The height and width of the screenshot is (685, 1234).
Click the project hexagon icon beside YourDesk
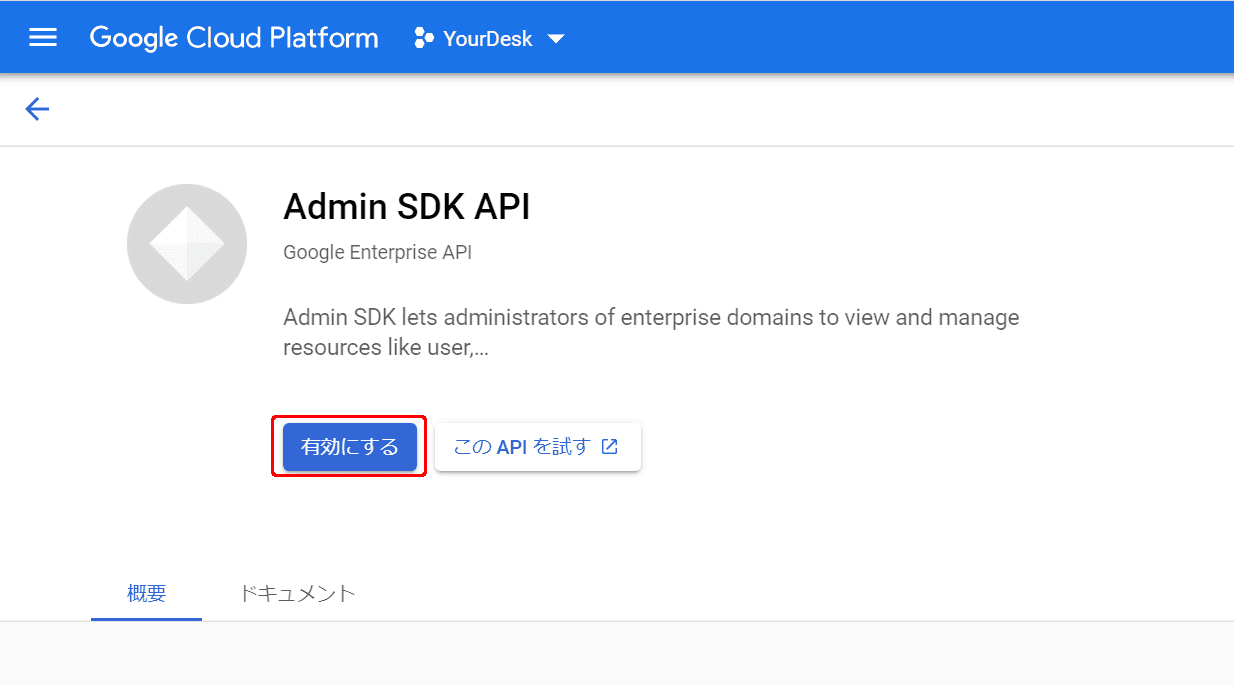[424, 39]
